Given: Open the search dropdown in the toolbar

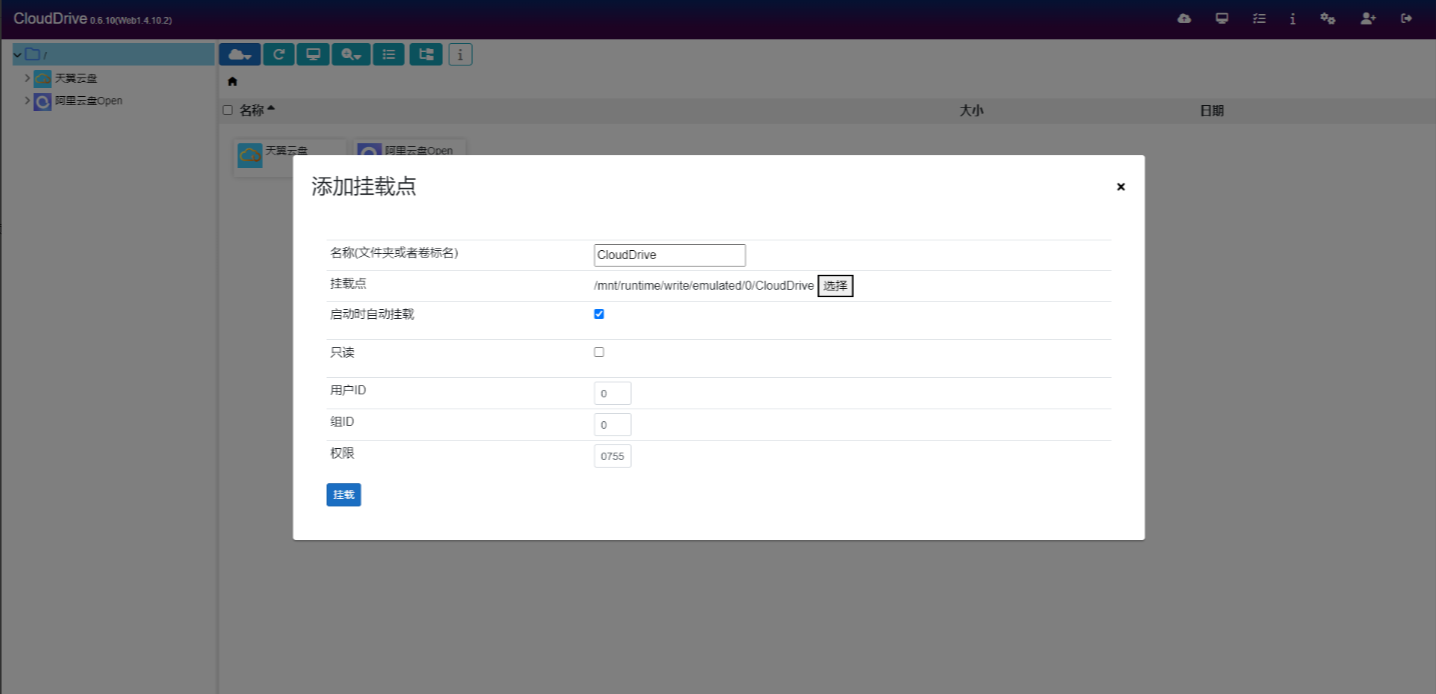Looking at the screenshot, I should [352, 55].
